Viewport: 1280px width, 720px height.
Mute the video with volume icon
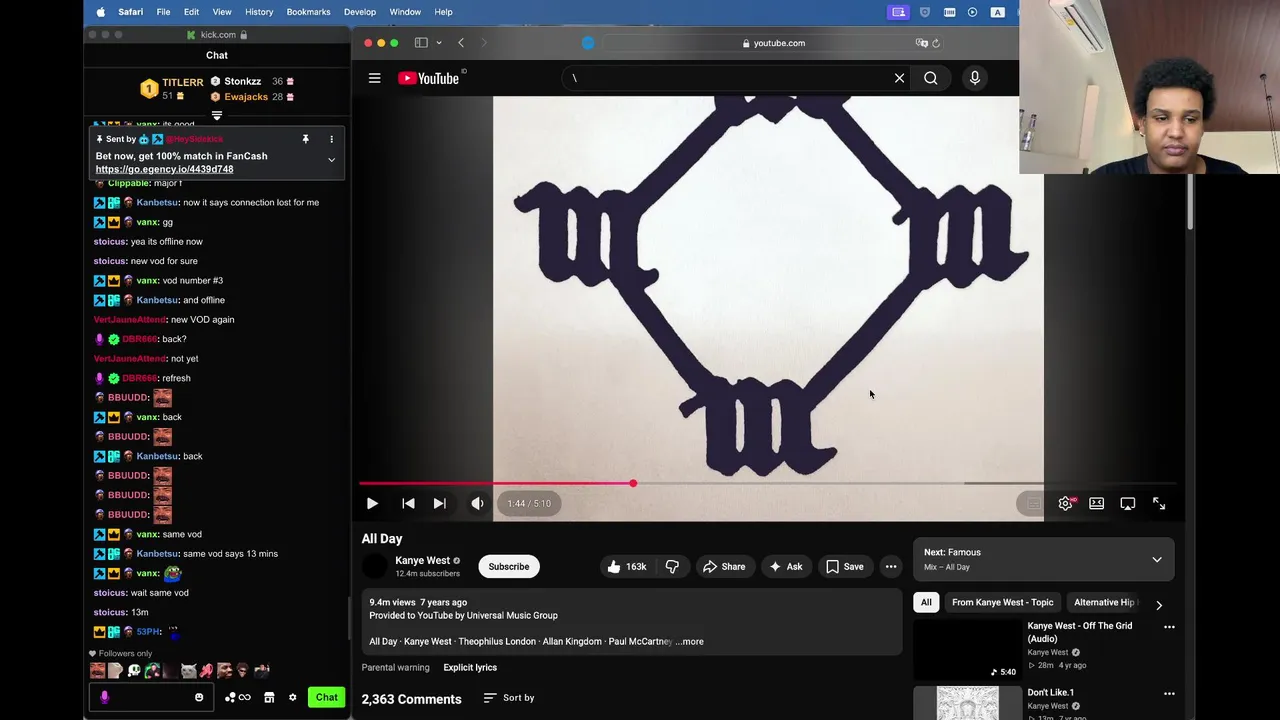click(477, 503)
